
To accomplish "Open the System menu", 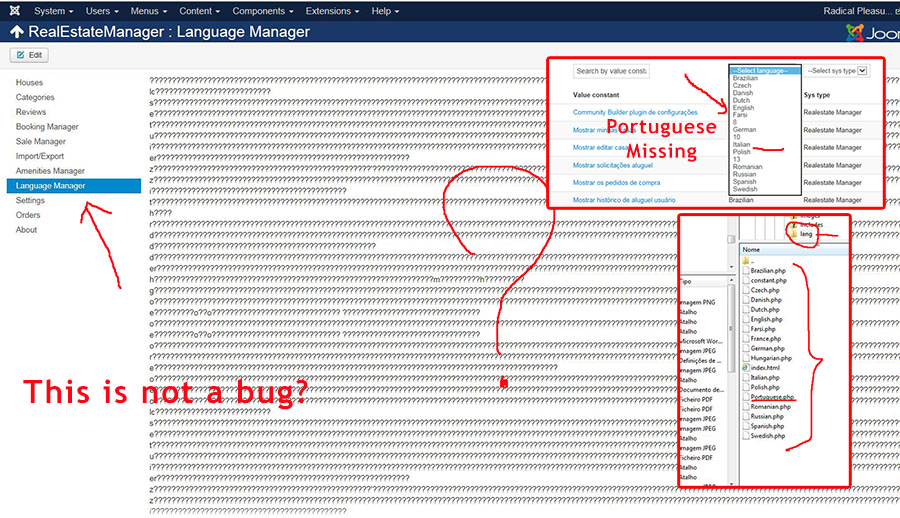I will pyautogui.click(x=53, y=11).
